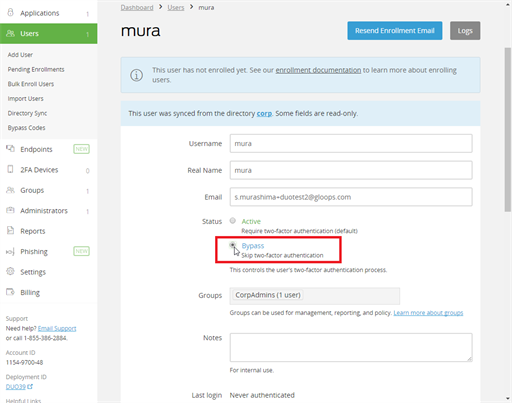This screenshot has height=403, width=512.
Task: Click the Logs button
Action: (x=465, y=31)
